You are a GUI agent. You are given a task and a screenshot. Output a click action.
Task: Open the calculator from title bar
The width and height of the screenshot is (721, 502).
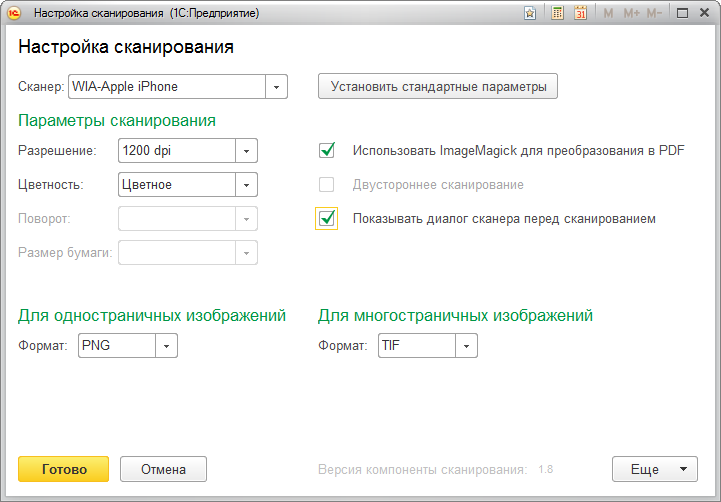(558, 14)
